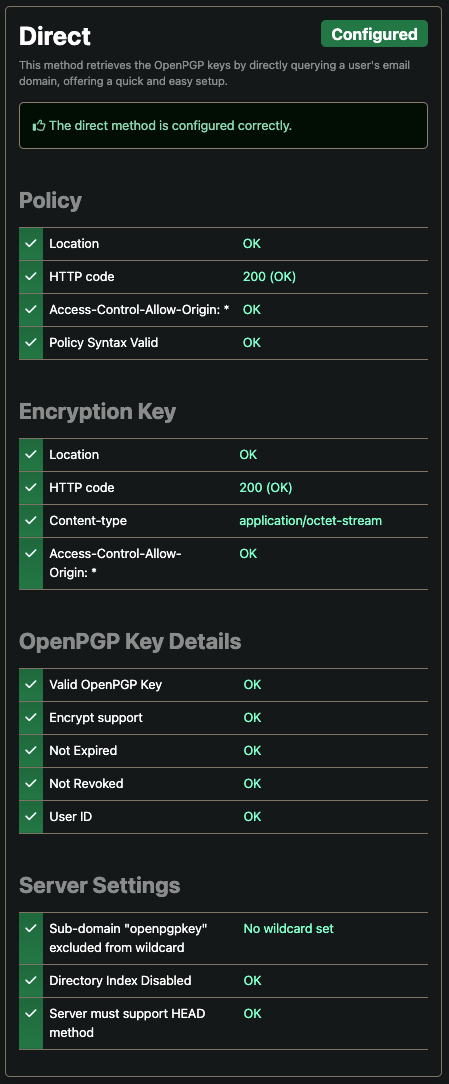Image resolution: width=449 pixels, height=1084 pixels.
Task: Click checkmark next to Directory Index Disabled
Action: click(x=30, y=980)
